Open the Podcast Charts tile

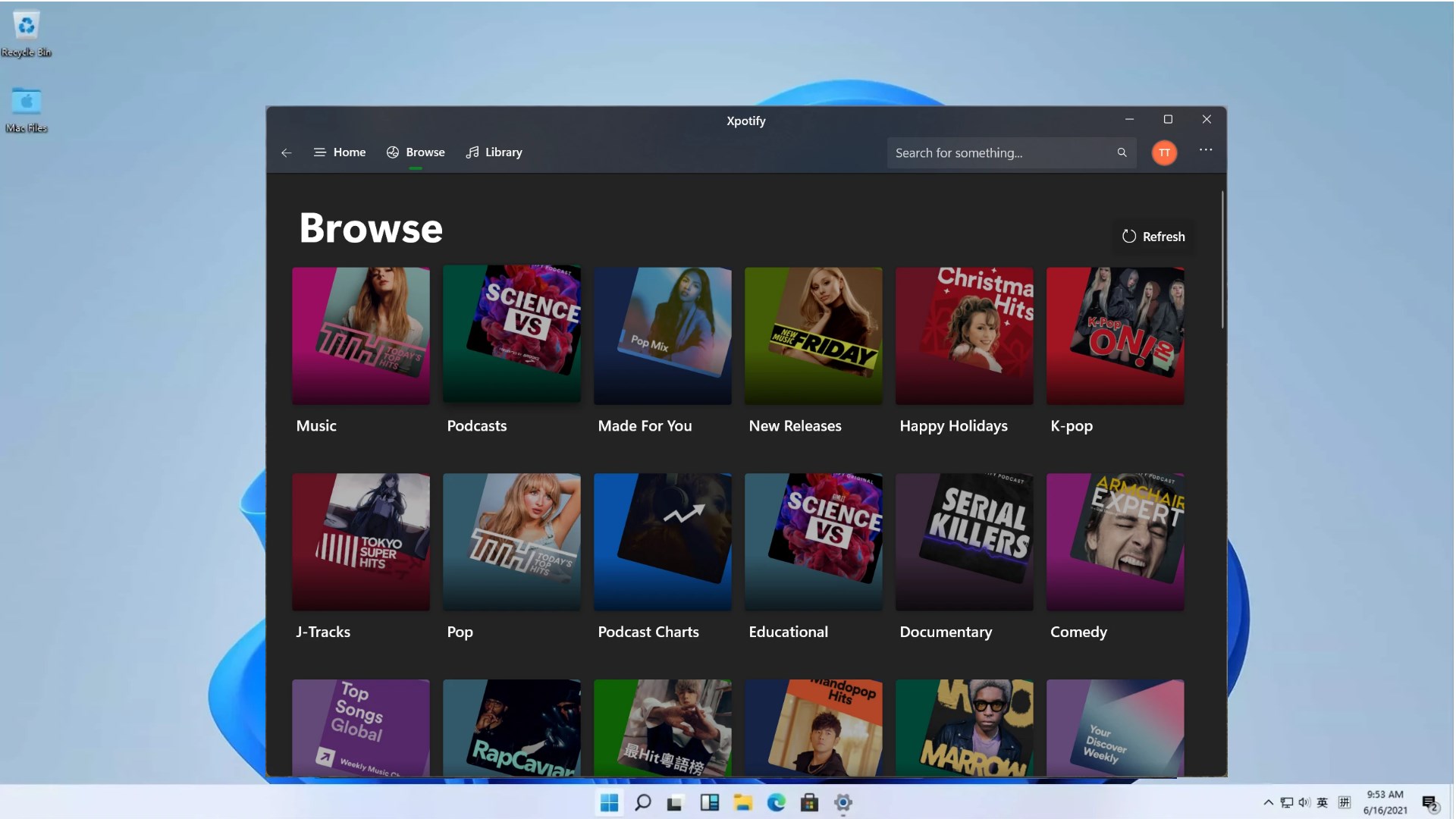[x=662, y=541]
